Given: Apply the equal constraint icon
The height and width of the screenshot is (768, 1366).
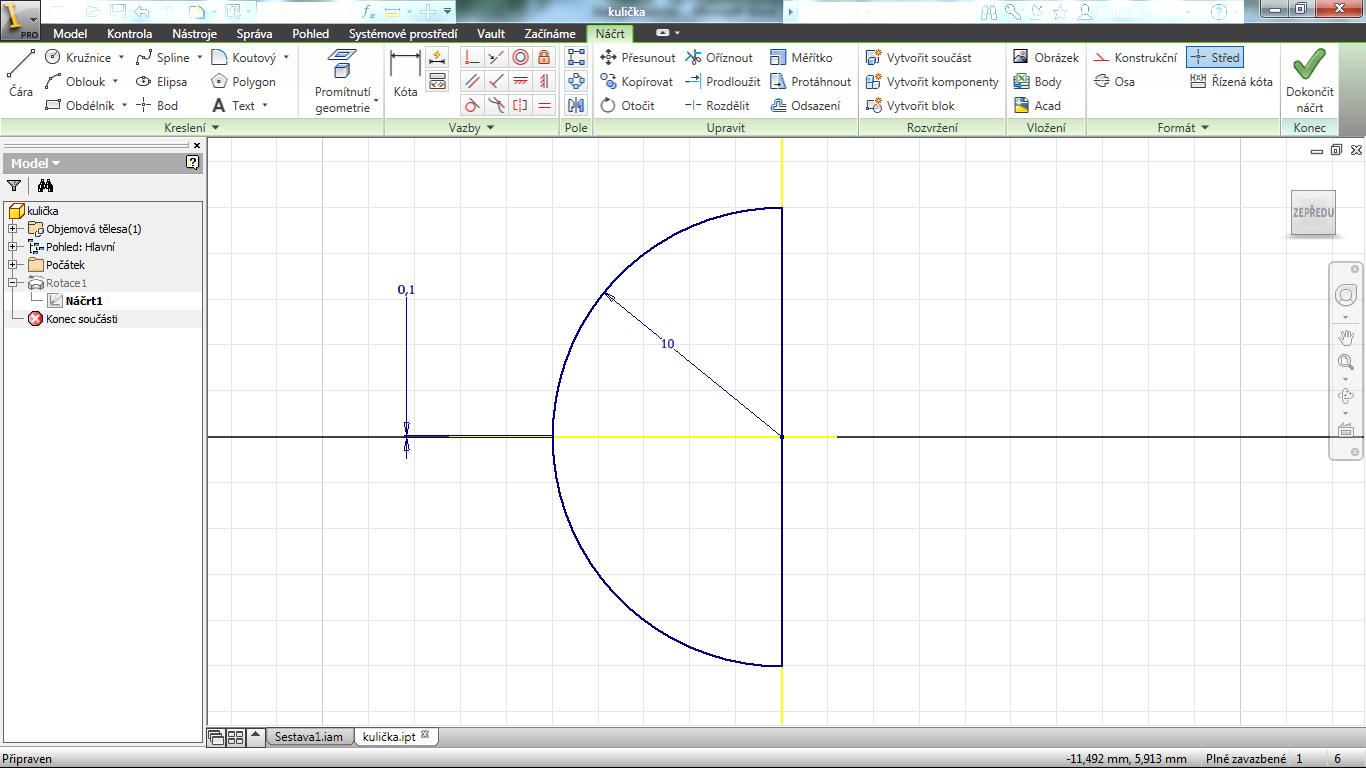Looking at the screenshot, I should (543, 105).
